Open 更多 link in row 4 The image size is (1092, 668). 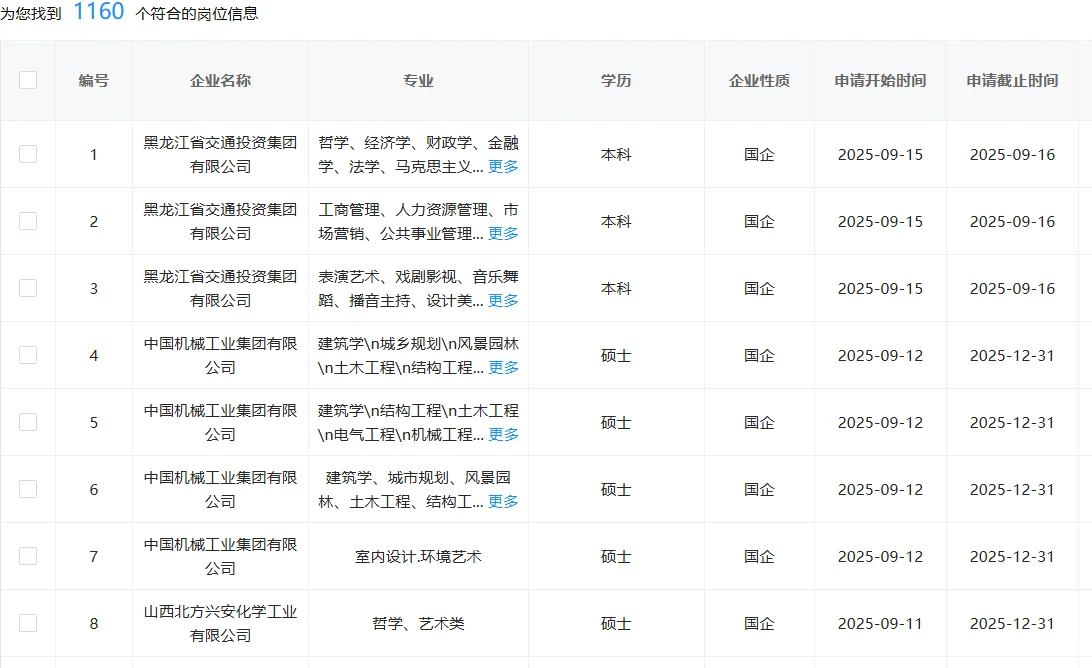[x=503, y=367]
